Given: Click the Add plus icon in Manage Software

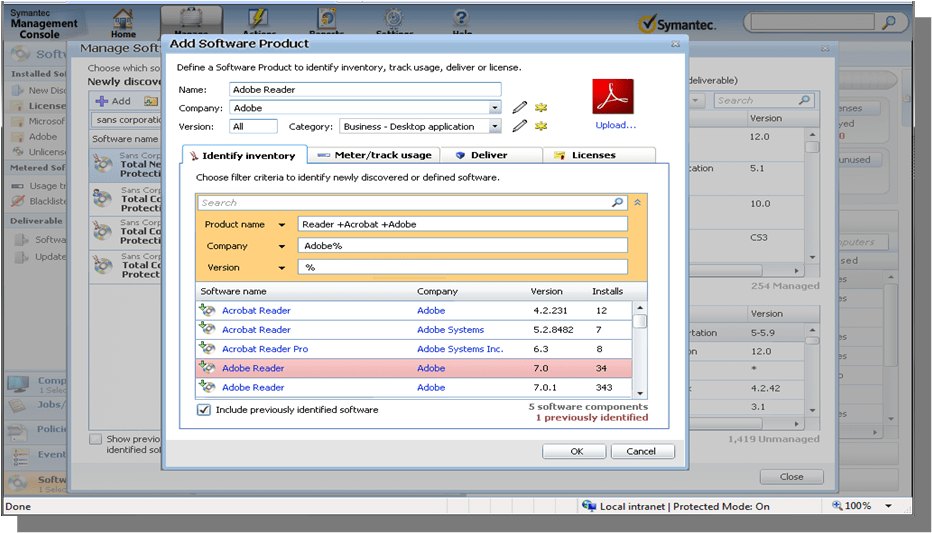Looking at the screenshot, I should [x=102, y=101].
